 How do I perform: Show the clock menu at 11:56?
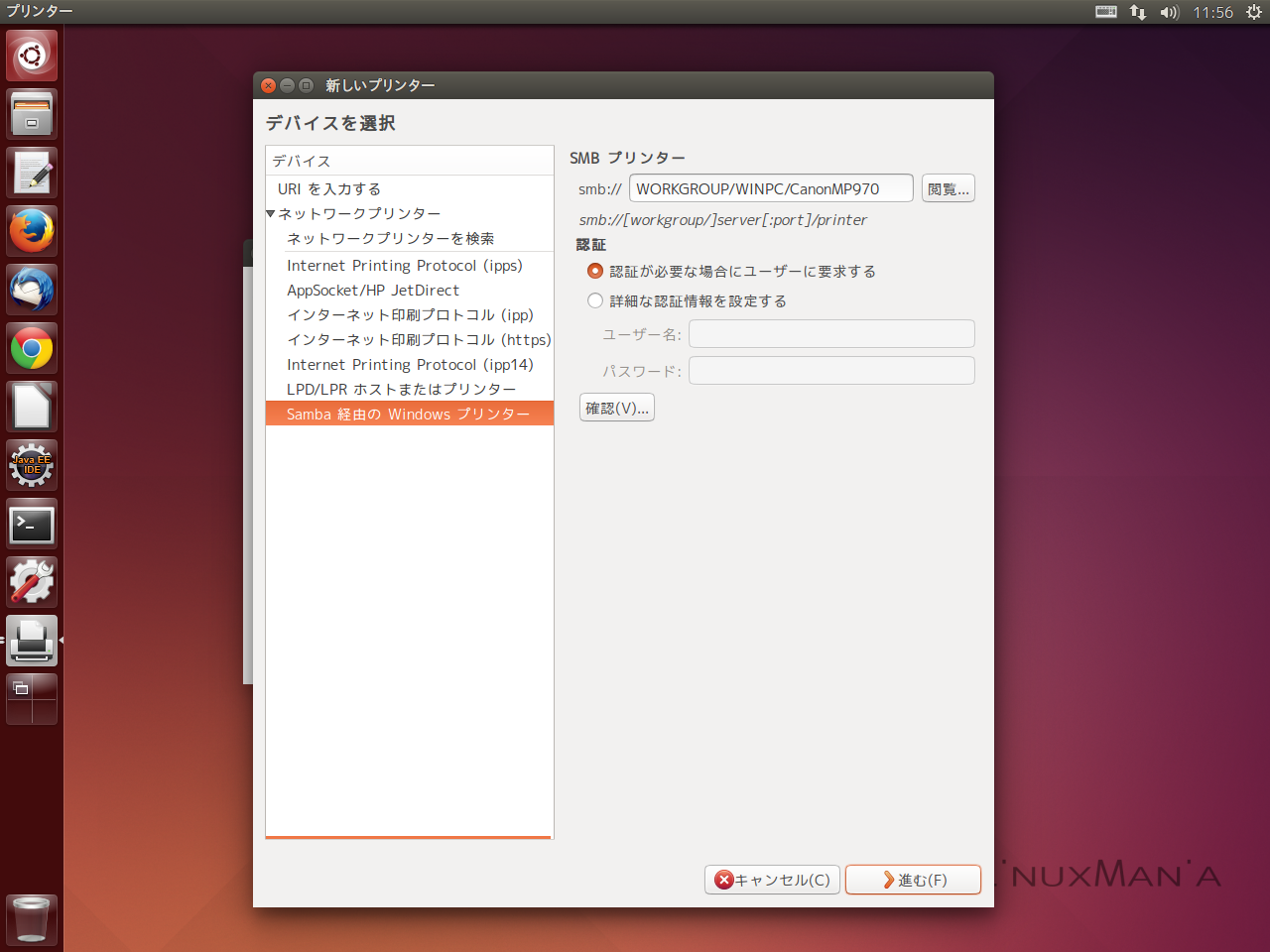tap(1212, 12)
